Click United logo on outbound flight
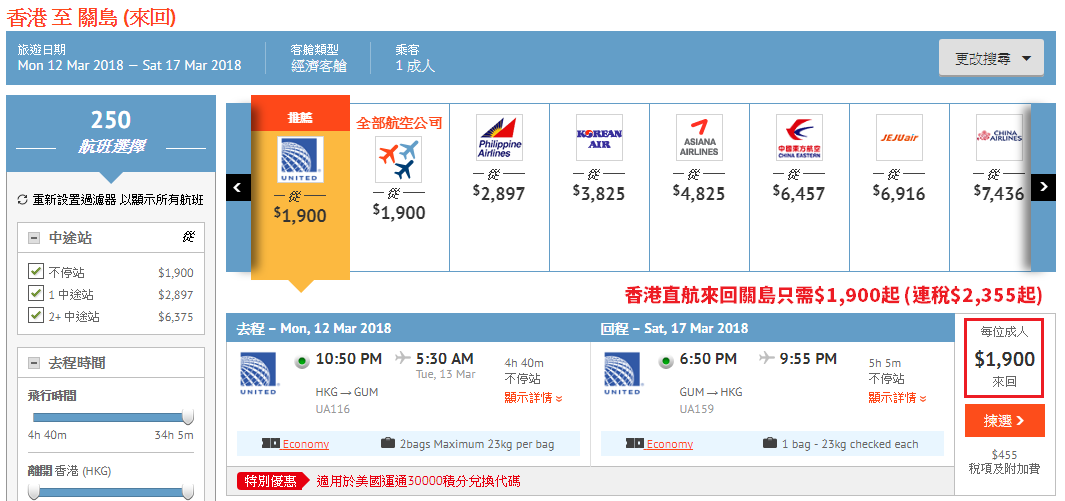Image resolution: width=1065 pixels, height=501 pixels. [258, 373]
